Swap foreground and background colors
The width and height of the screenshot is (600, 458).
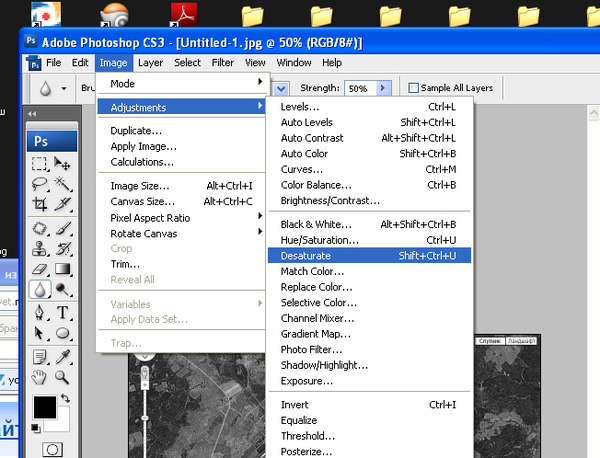coord(65,398)
